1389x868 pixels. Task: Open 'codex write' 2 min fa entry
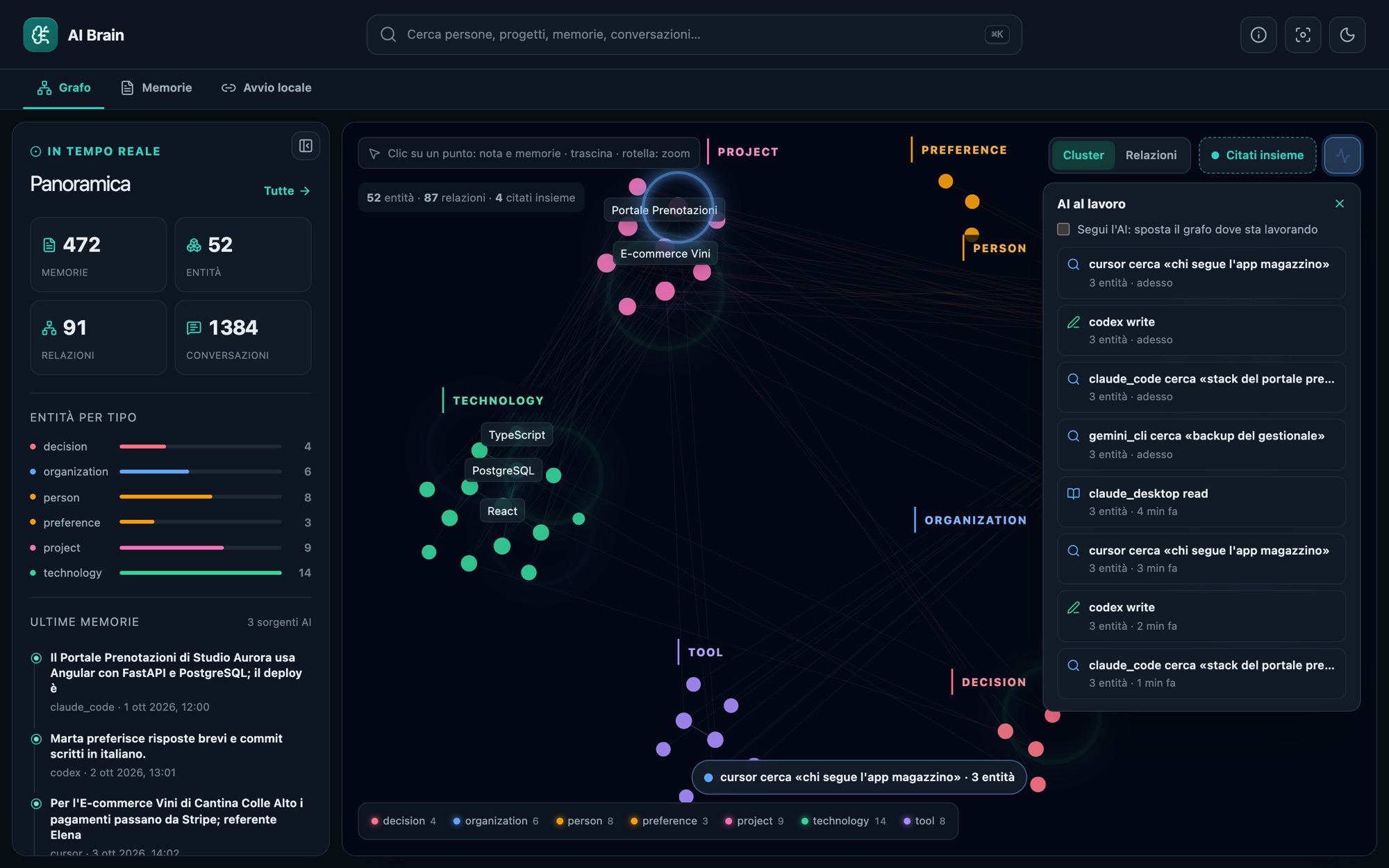pos(1201,616)
